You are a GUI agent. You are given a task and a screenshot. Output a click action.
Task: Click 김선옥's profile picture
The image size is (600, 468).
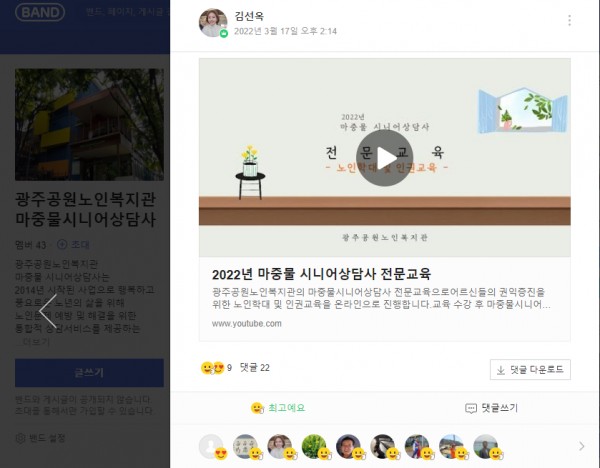(213, 23)
